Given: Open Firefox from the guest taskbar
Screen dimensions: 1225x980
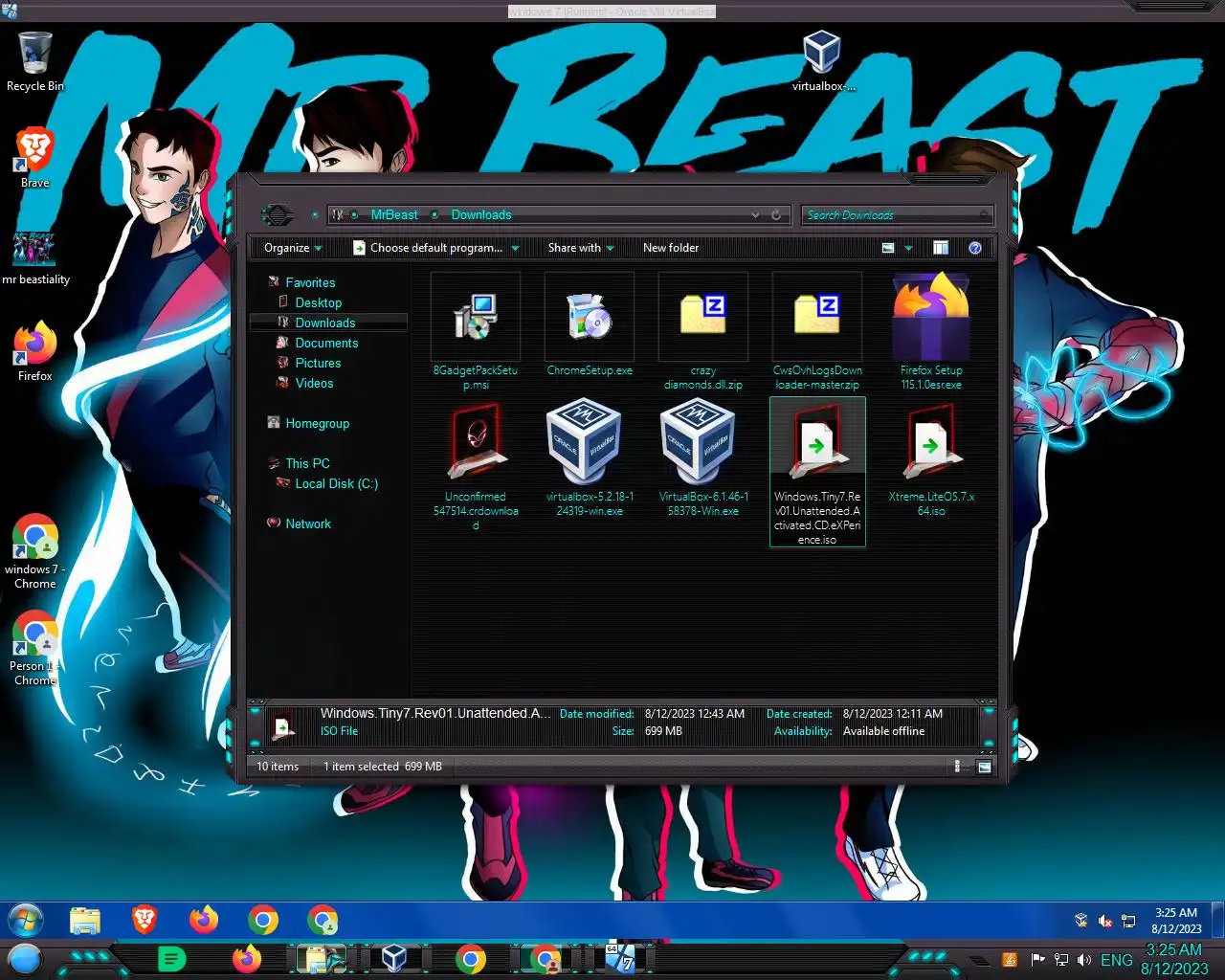Looking at the screenshot, I should (x=203, y=921).
